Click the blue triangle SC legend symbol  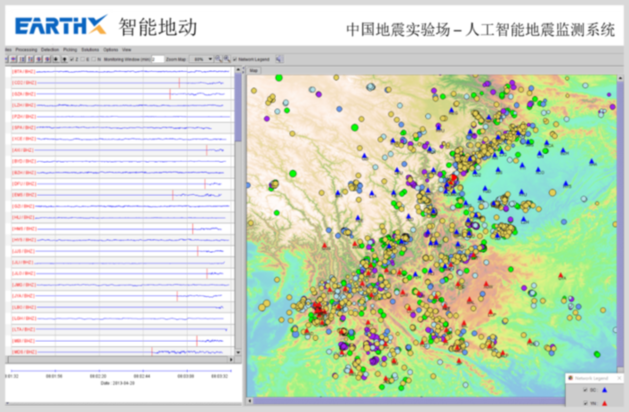coord(604,390)
